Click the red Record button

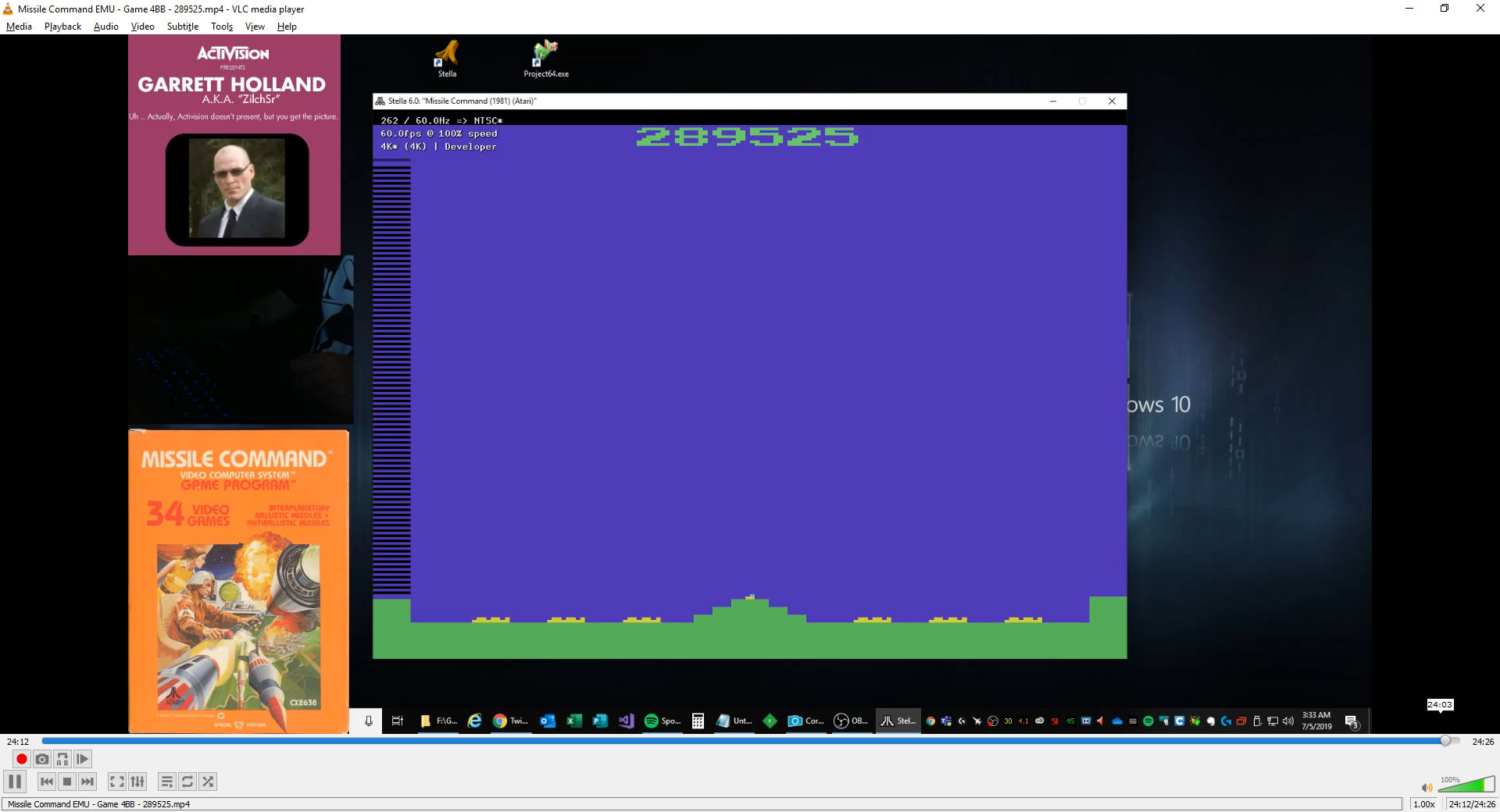22,759
